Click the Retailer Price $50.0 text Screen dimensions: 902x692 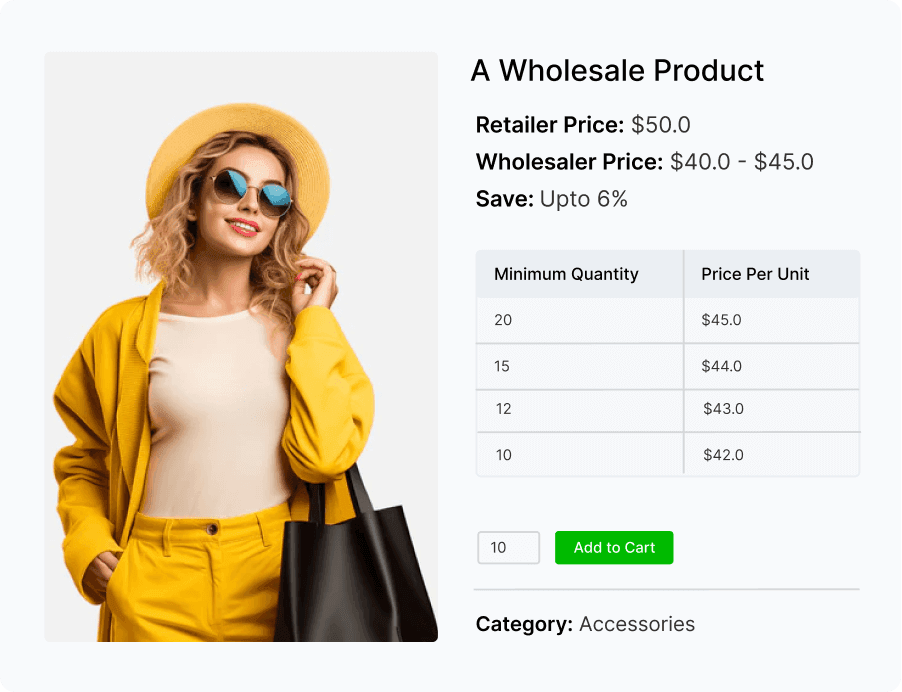(x=583, y=125)
